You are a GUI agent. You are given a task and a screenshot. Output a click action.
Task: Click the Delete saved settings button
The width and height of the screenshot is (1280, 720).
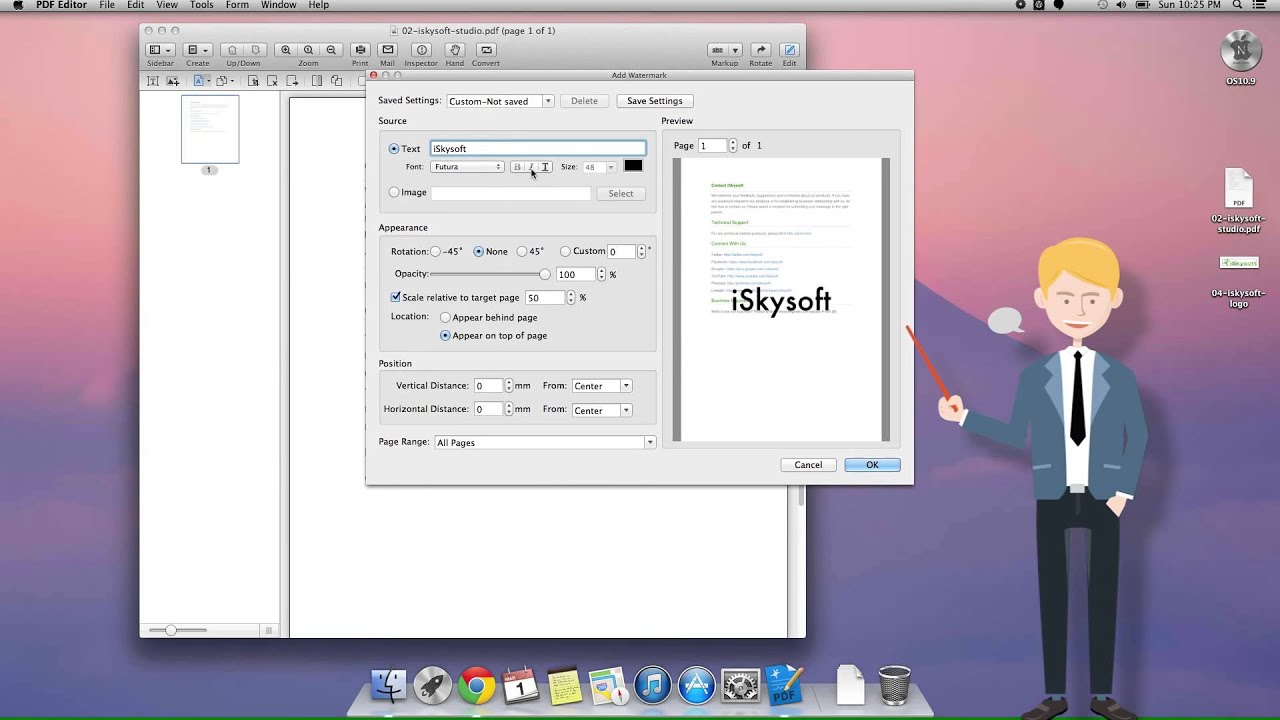tap(584, 101)
